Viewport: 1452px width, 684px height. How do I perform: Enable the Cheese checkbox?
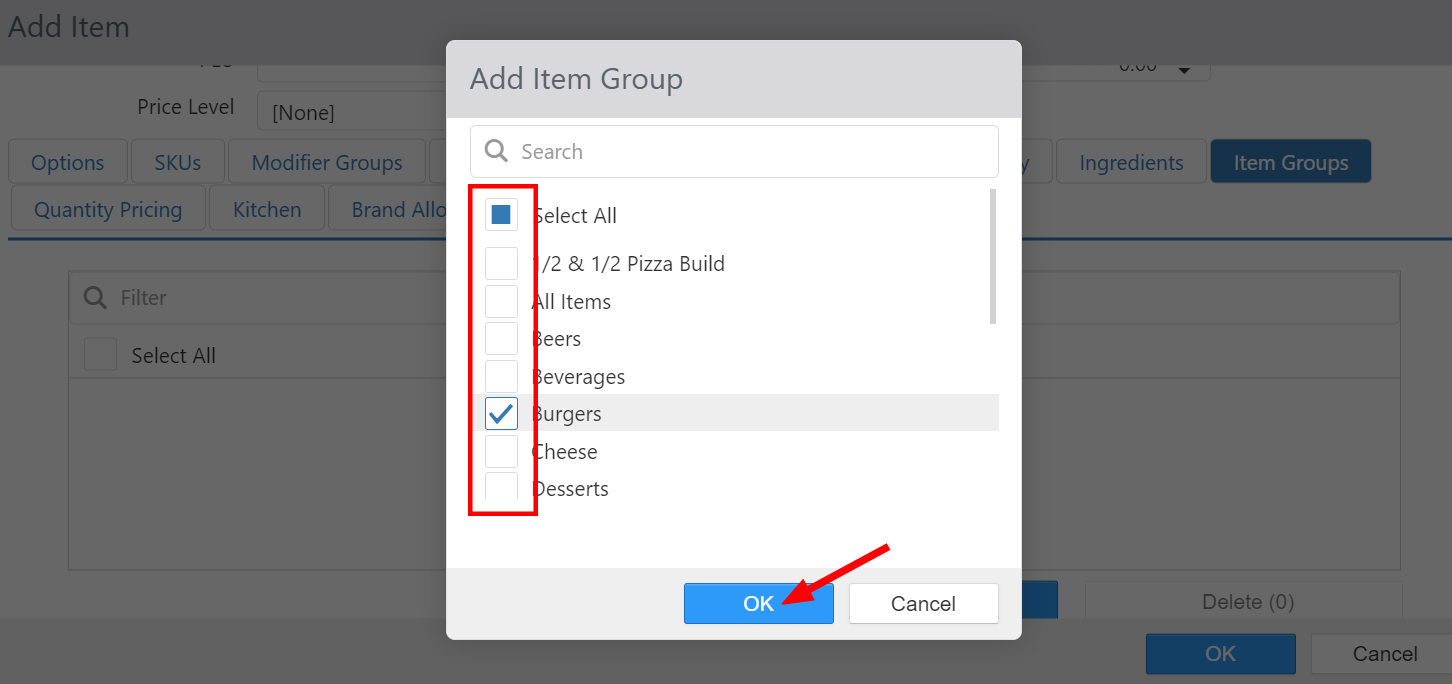[501, 451]
